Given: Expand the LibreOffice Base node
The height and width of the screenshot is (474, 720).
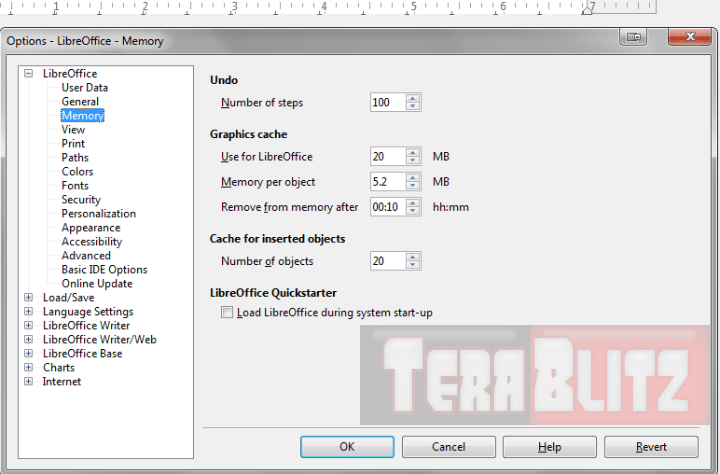Looking at the screenshot, I should (28, 354).
